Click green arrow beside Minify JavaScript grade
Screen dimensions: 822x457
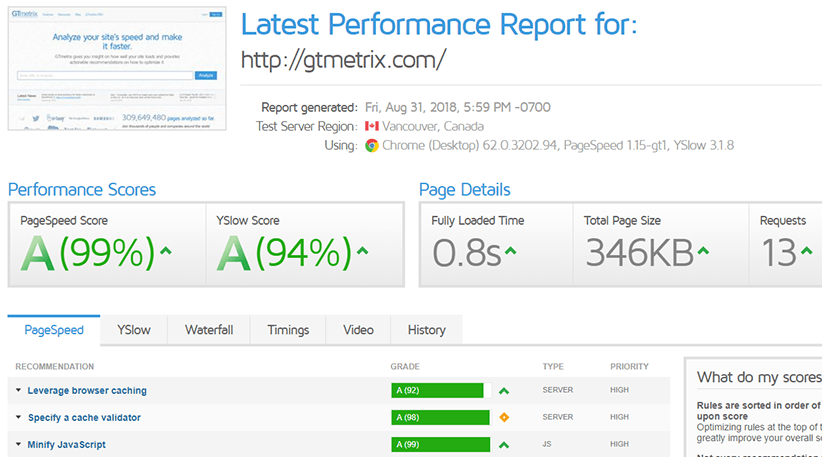point(504,445)
